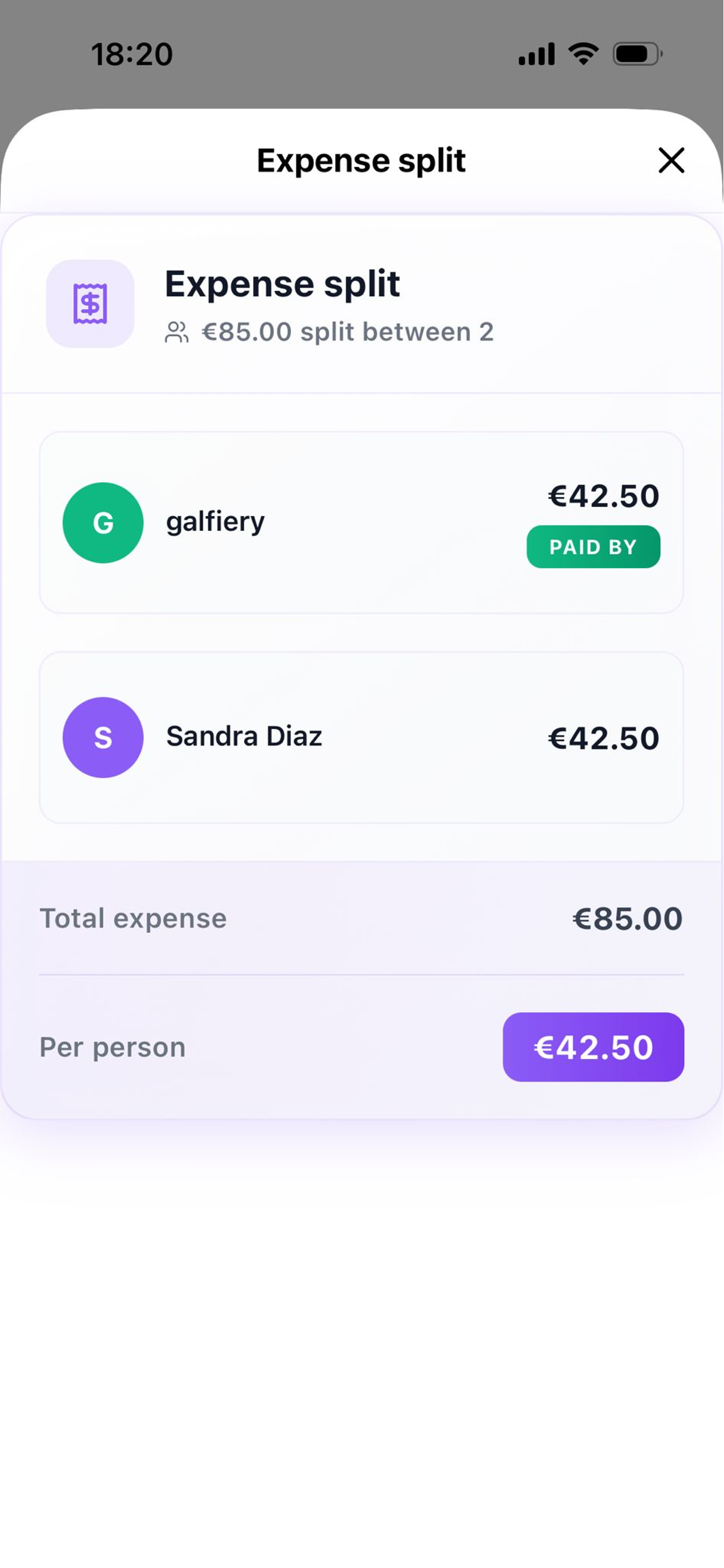Tap the green G avatar

(103, 523)
